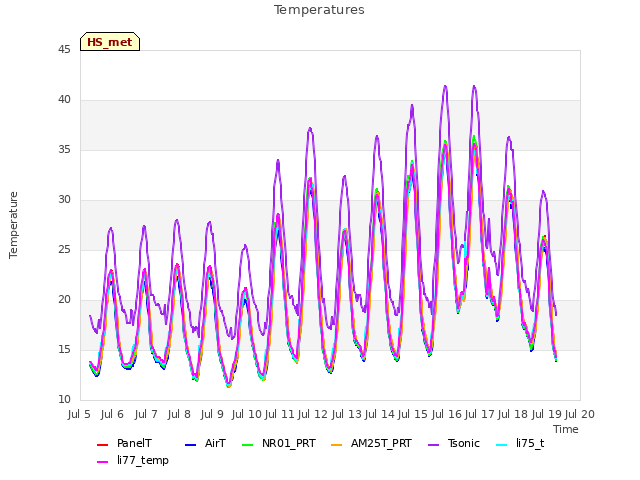Click the Jul 19 x-axis tick label
Screen dimensions: 640x480
[x=547, y=414]
